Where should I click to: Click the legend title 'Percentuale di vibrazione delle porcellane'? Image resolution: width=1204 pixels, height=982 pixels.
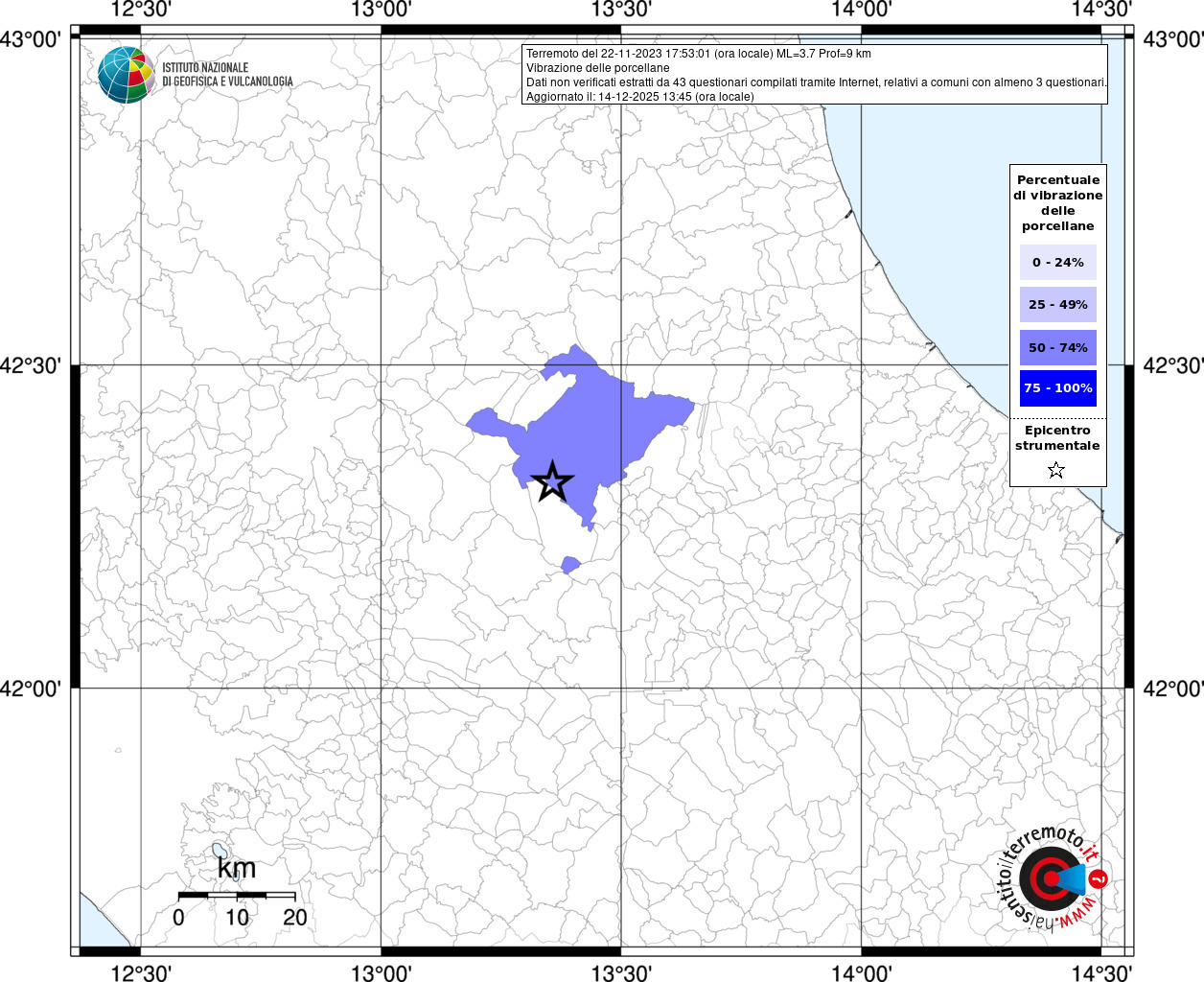[1058, 202]
